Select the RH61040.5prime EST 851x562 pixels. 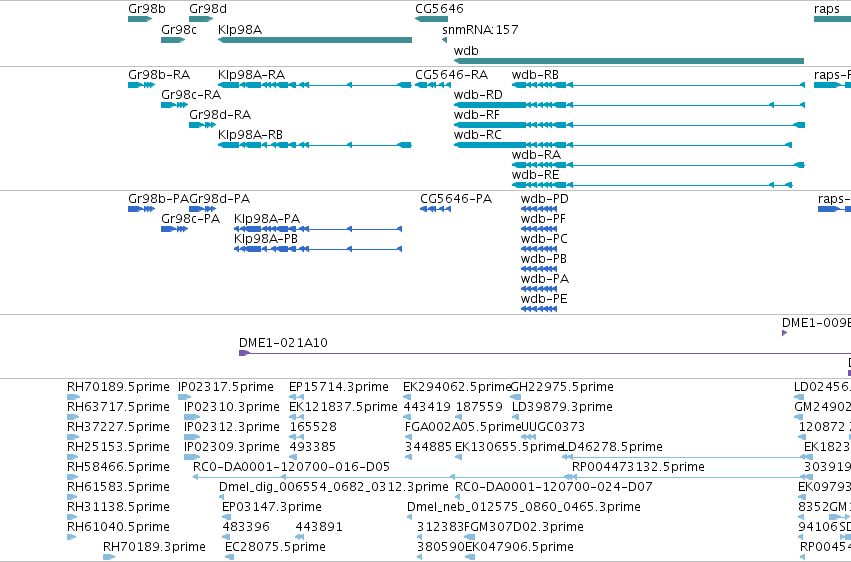click(72, 538)
